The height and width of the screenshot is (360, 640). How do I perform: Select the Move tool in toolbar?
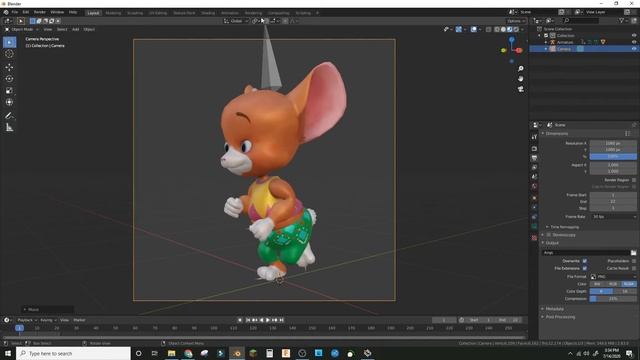[x=9, y=67]
